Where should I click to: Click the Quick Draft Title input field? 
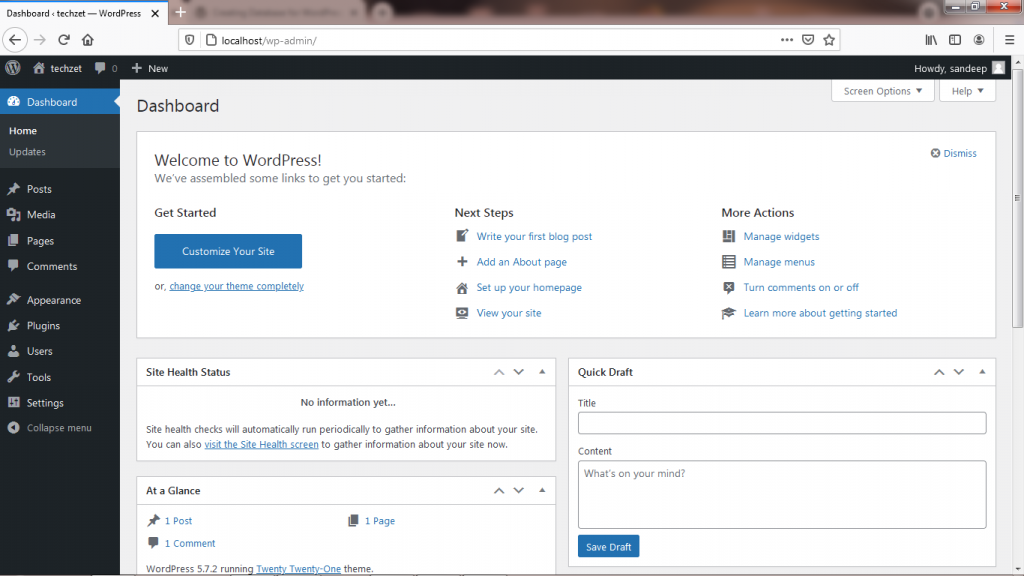coord(781,423)
